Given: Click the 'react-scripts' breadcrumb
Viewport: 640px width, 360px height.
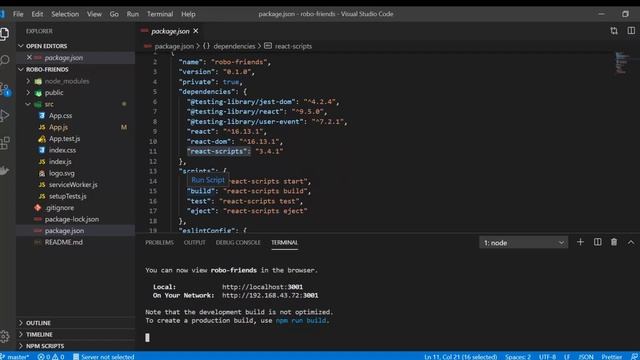Looking at the screenshot, I should tap(293, 46).
